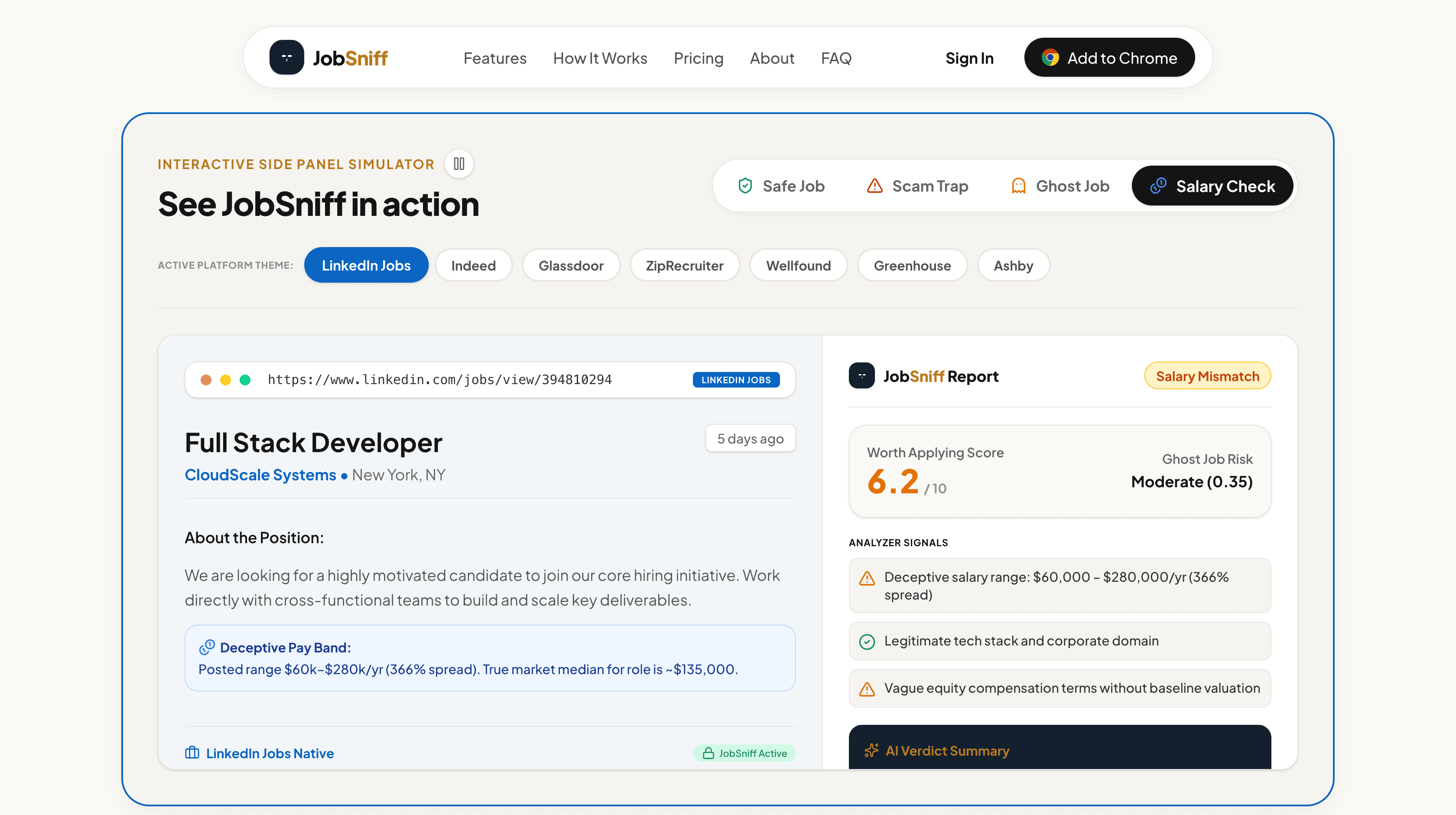
Task: Open the About nav item
Action: pyautogui.click(x=772, y=58)
